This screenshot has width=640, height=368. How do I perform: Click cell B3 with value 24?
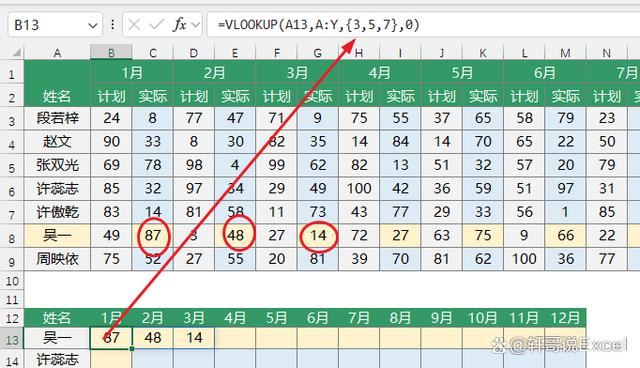(x=111, y=118)
